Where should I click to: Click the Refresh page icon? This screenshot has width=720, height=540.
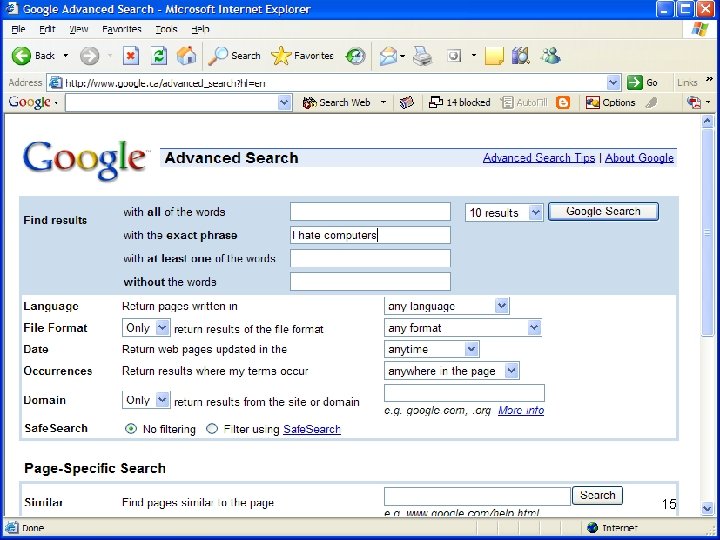[159, 56]
